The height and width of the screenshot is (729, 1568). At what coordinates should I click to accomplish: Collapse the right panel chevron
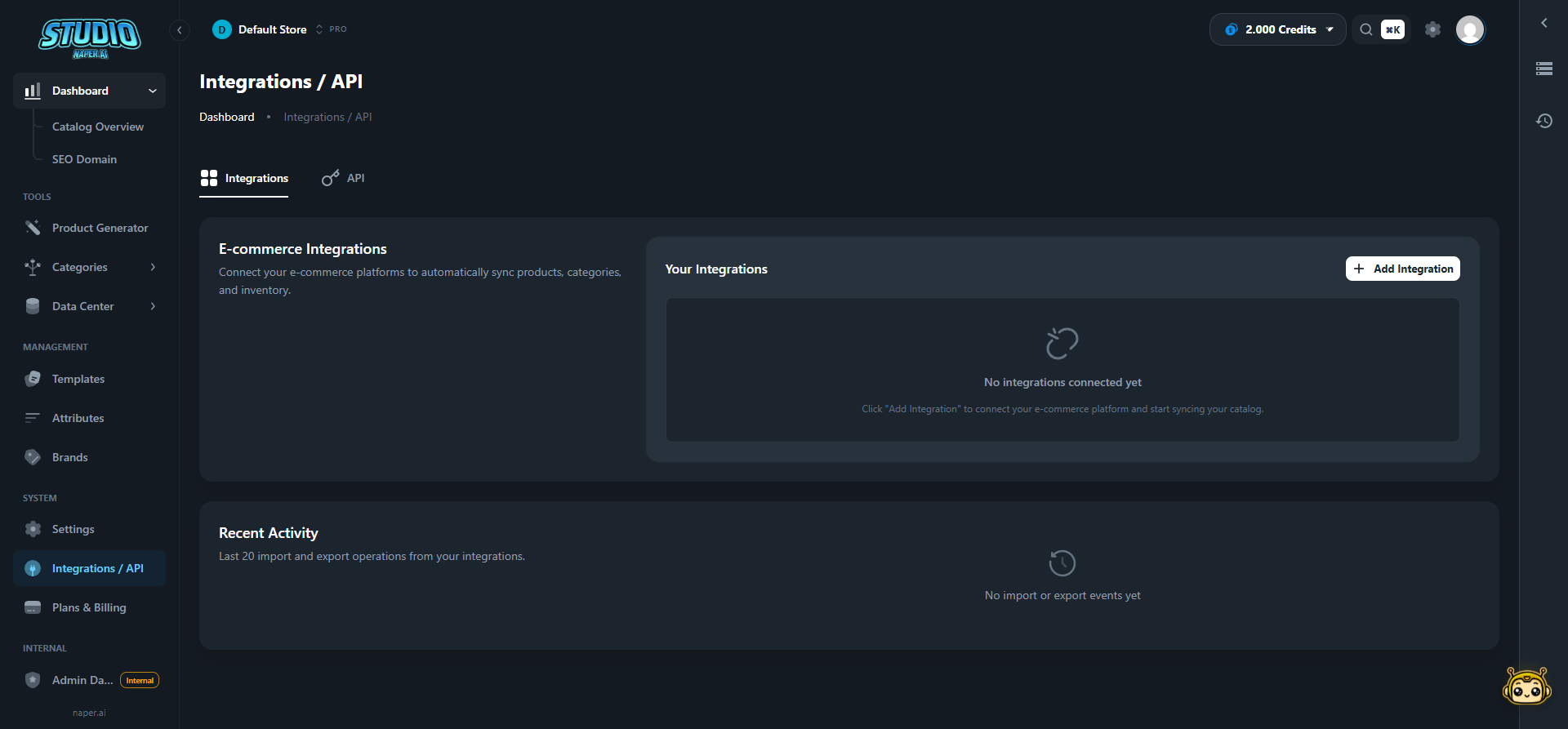pyautogui.click(x=1543, y=23)
